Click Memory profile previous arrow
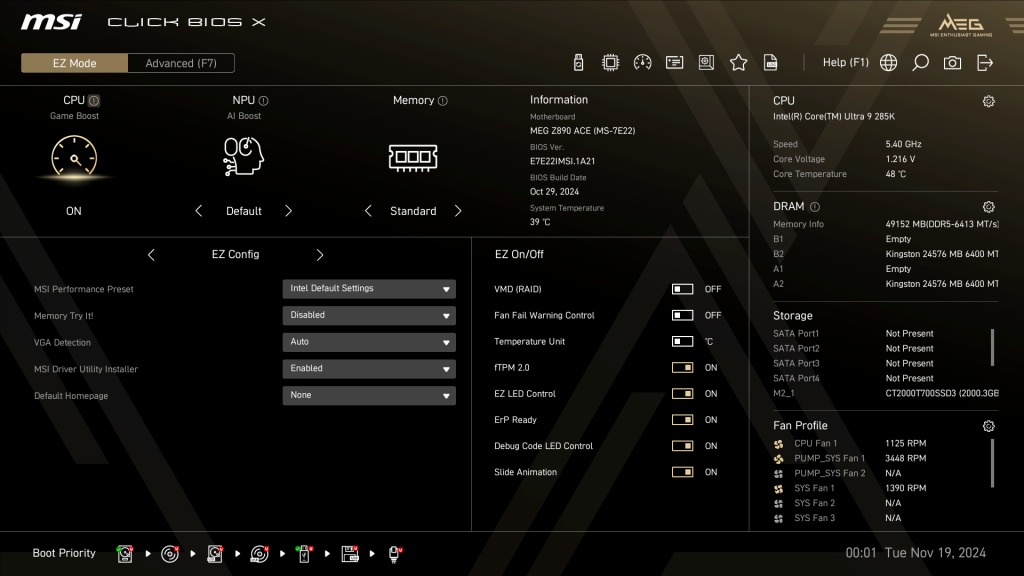1024x576 pixels. tap(368, 211)
